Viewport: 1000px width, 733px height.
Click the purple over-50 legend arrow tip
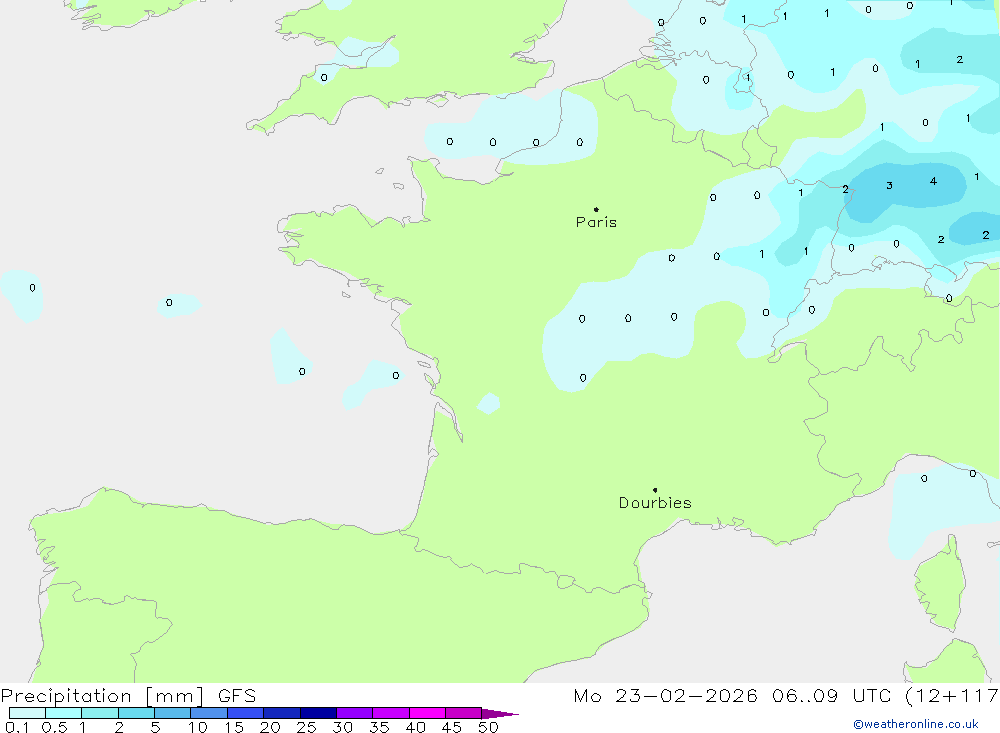(x=500, y=714)
